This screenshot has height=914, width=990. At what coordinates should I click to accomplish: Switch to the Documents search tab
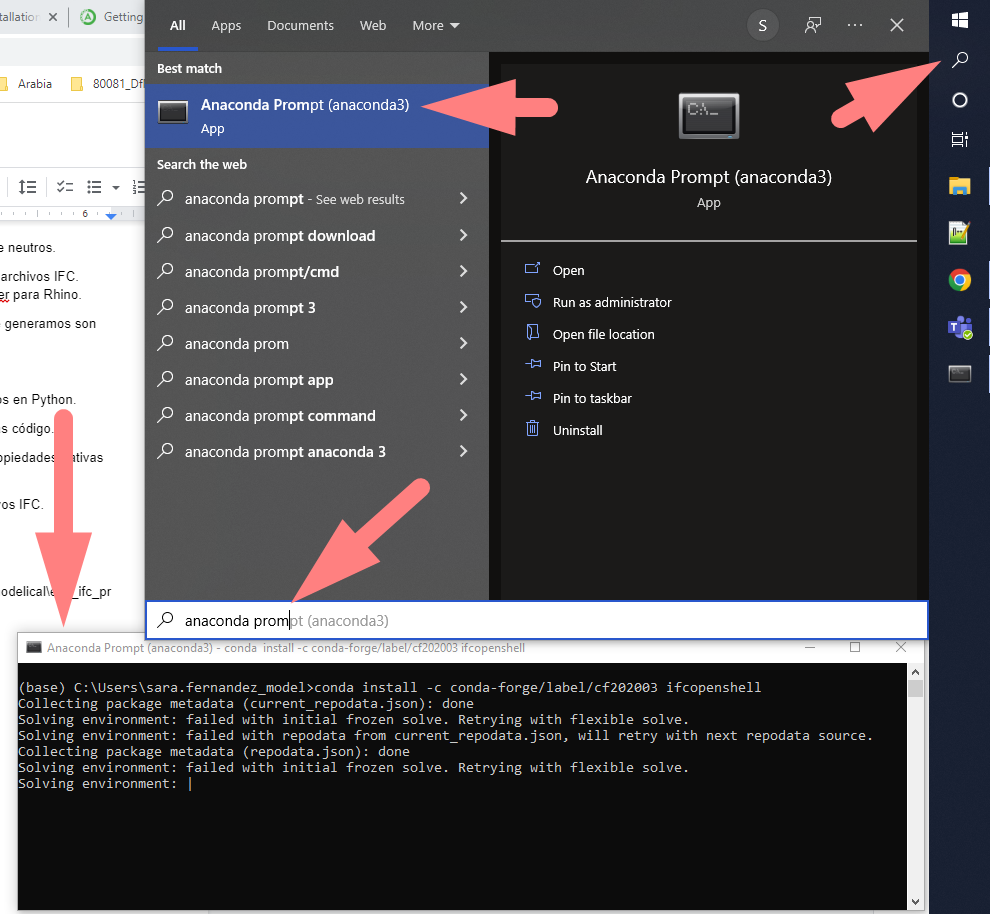301,26
